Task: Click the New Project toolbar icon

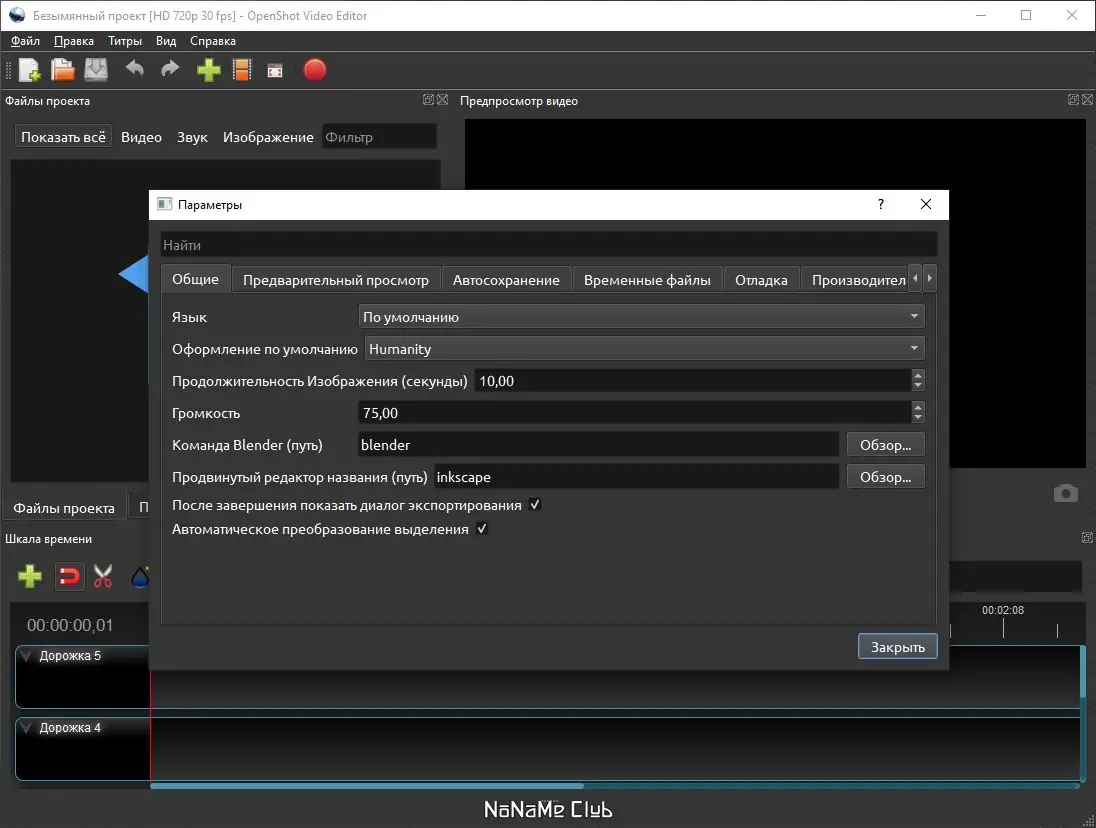Action: [29, 70]
